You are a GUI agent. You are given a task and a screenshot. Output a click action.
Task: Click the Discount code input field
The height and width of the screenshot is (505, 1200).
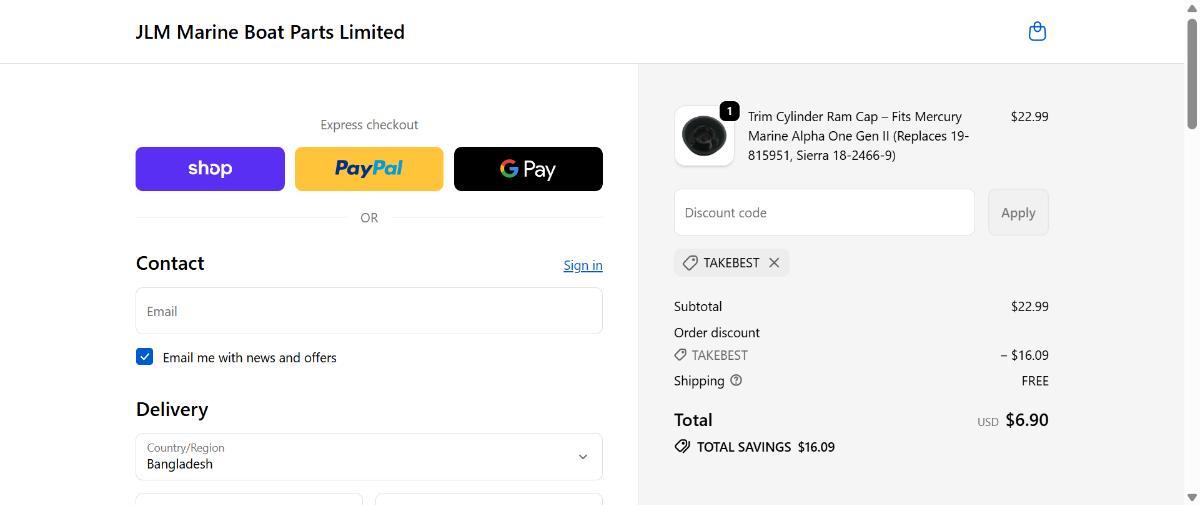[x=823, y=213]
